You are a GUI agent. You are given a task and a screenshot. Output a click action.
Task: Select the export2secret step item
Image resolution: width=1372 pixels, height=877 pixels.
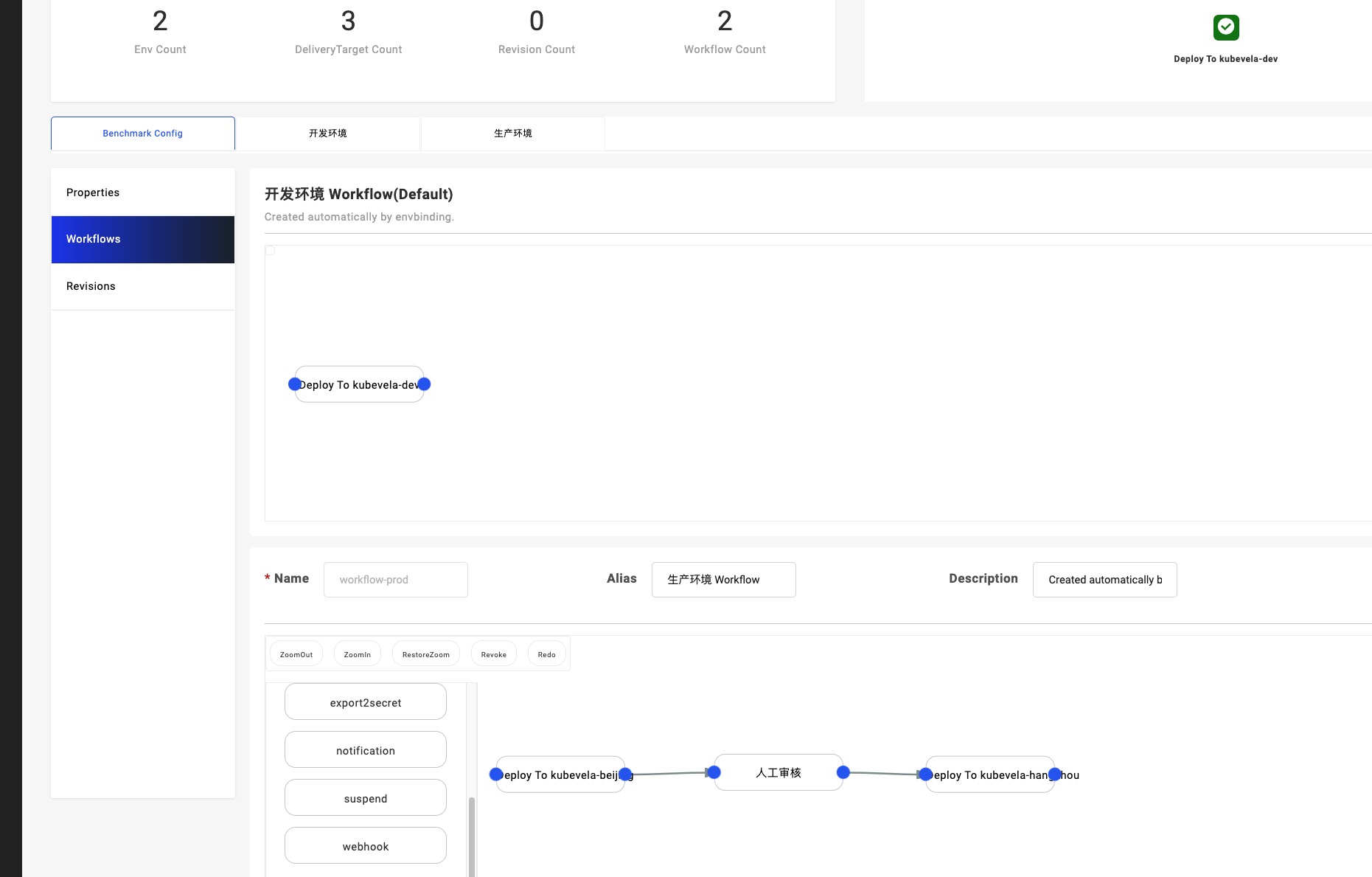tap(366, 702)
